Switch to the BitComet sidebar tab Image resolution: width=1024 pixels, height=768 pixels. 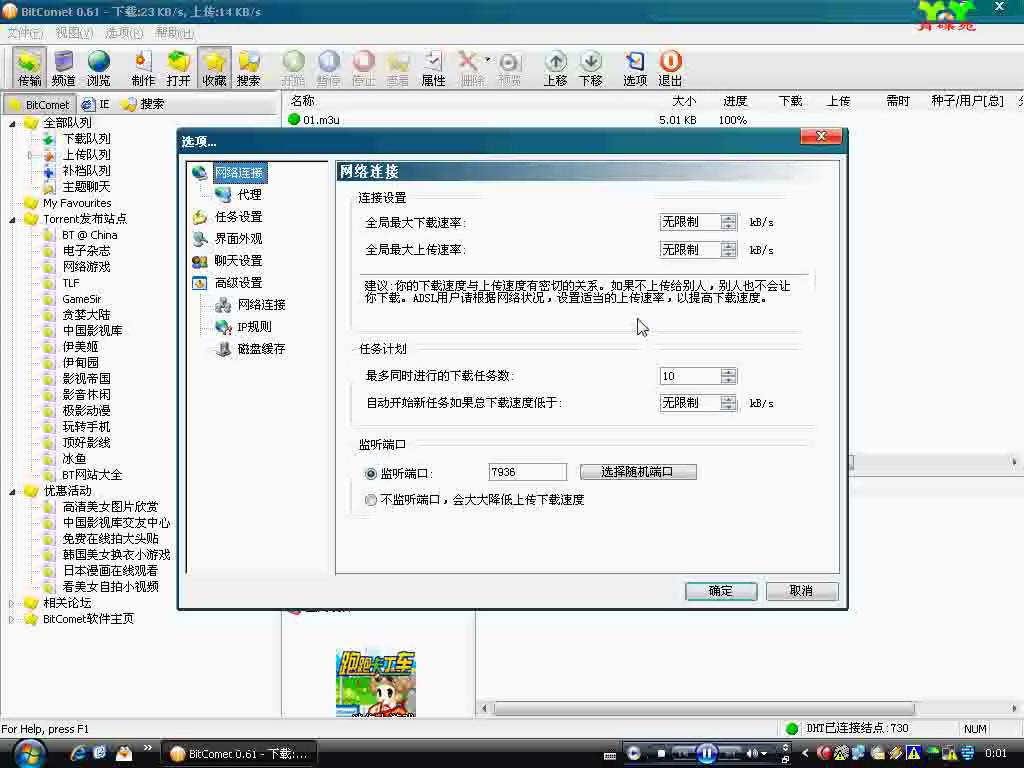tap(39, 104)
